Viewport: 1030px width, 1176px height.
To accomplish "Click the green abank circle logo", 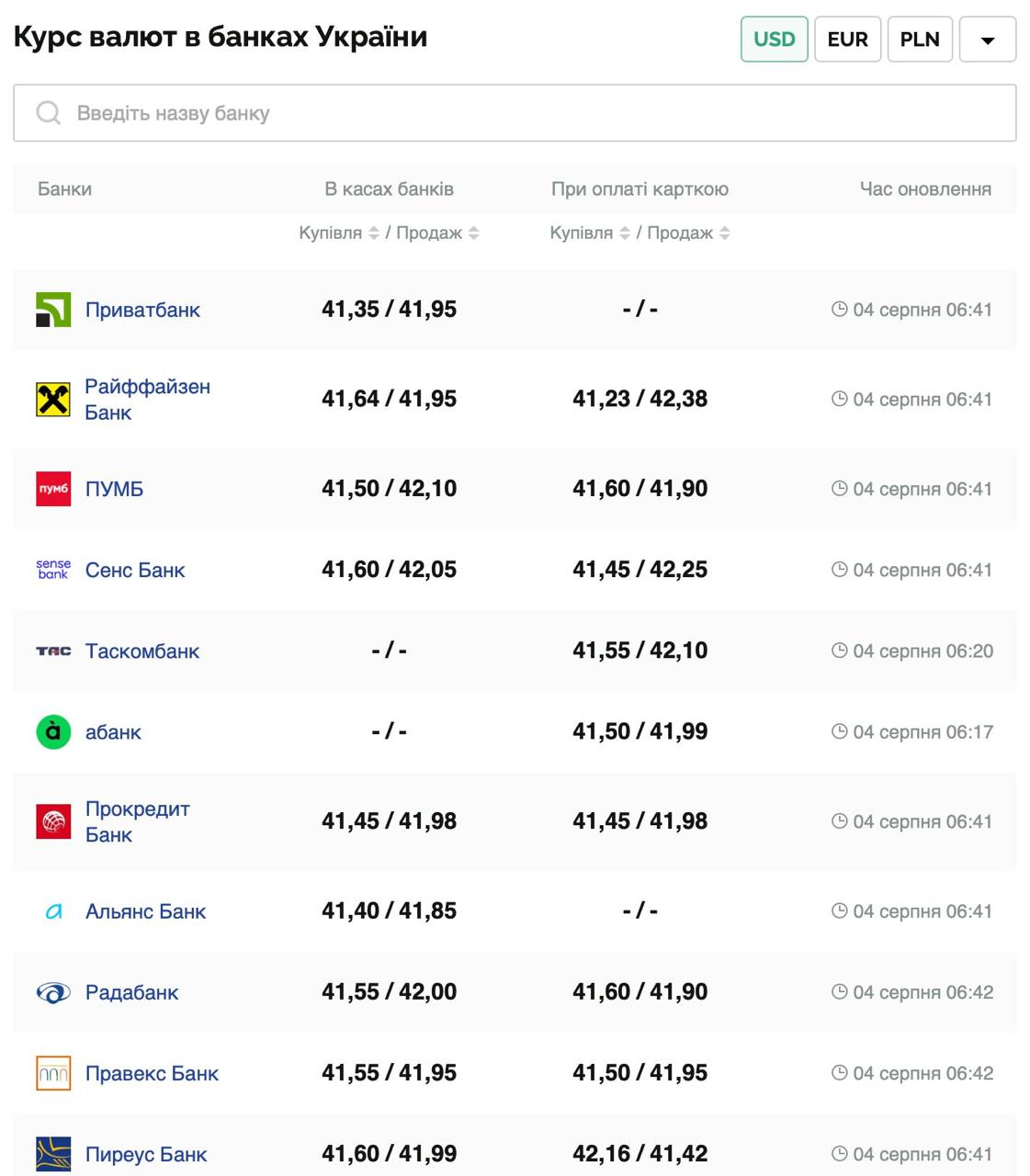I will (x=53, y=732).
